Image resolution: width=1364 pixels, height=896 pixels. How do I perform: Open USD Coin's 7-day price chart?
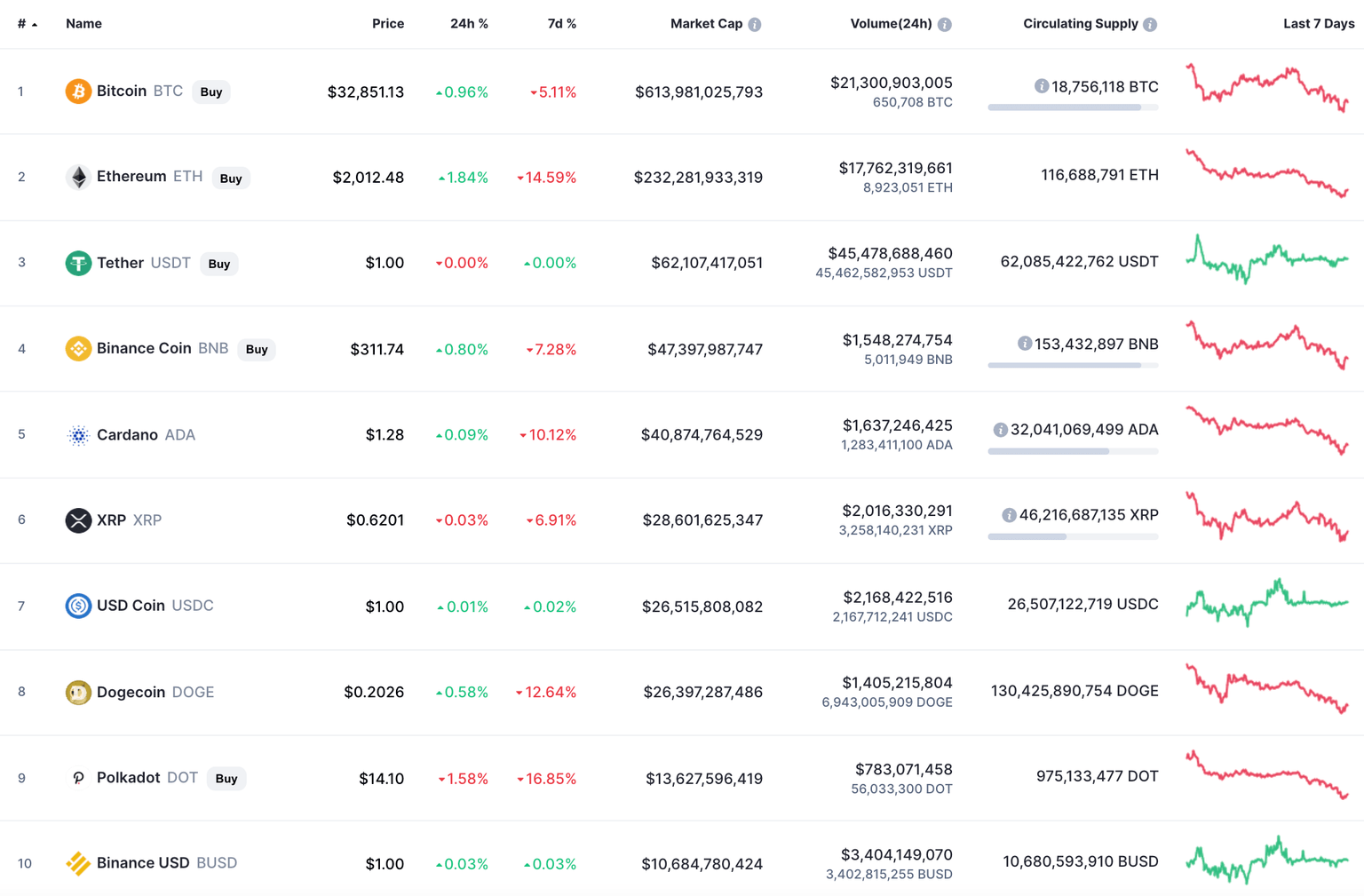(1266, 604)
